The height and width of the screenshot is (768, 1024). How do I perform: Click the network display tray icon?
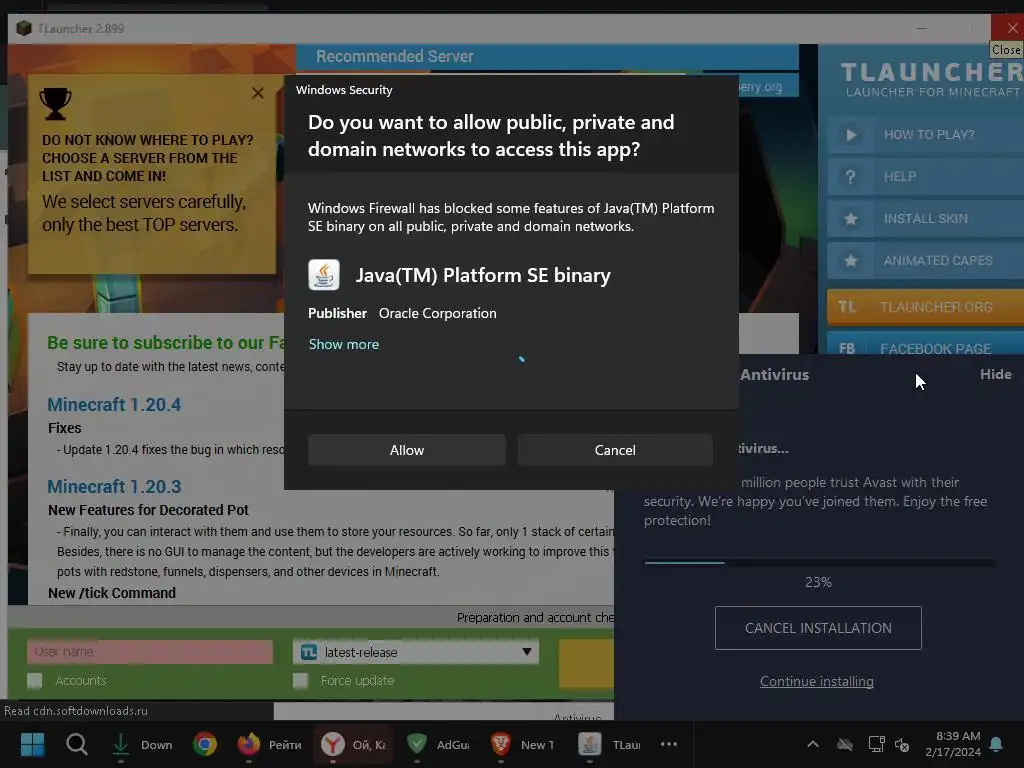coord(876,744)
